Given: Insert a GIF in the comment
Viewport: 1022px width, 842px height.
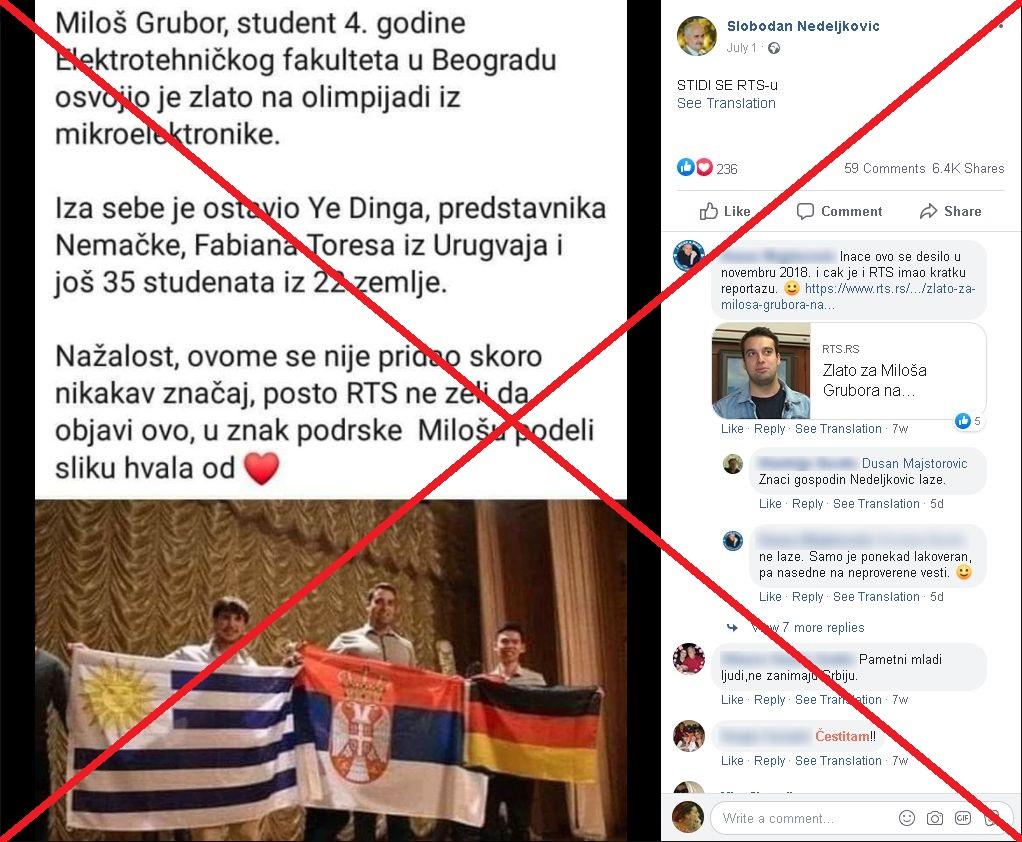Looking at the screenshot, I should [963, 818].
